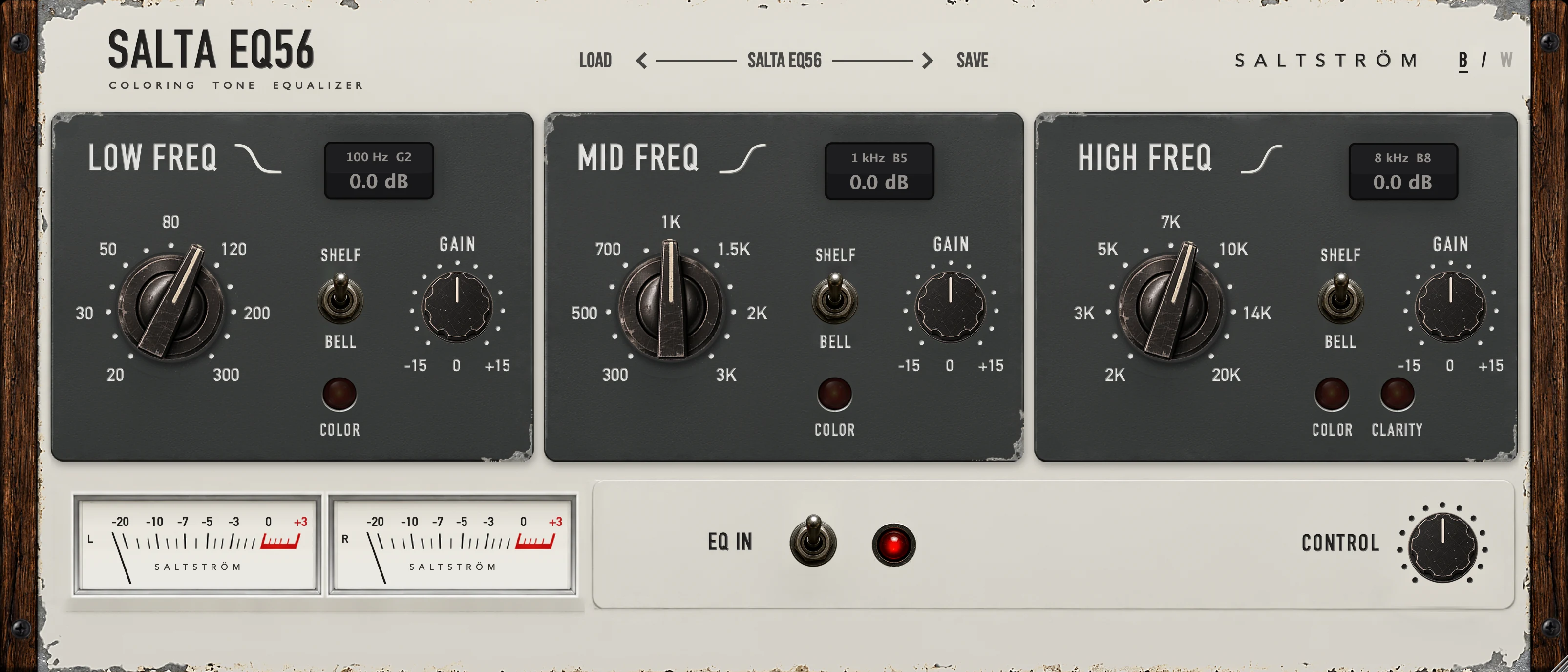Screen dimensions: 1568x672
Task: Click the Mid Freq GAIN knob
Action: coord(950,306)
